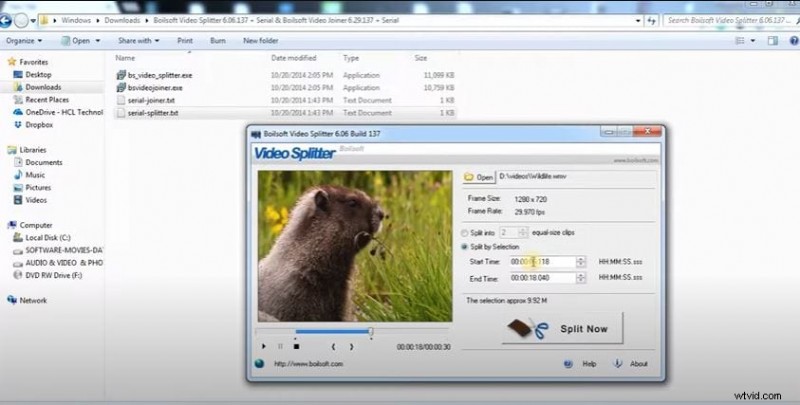The width and height of the screenshot is (800, 405).
Task: Sort files by the Name column
Action: pyautogui.click(x=125, y=58)
